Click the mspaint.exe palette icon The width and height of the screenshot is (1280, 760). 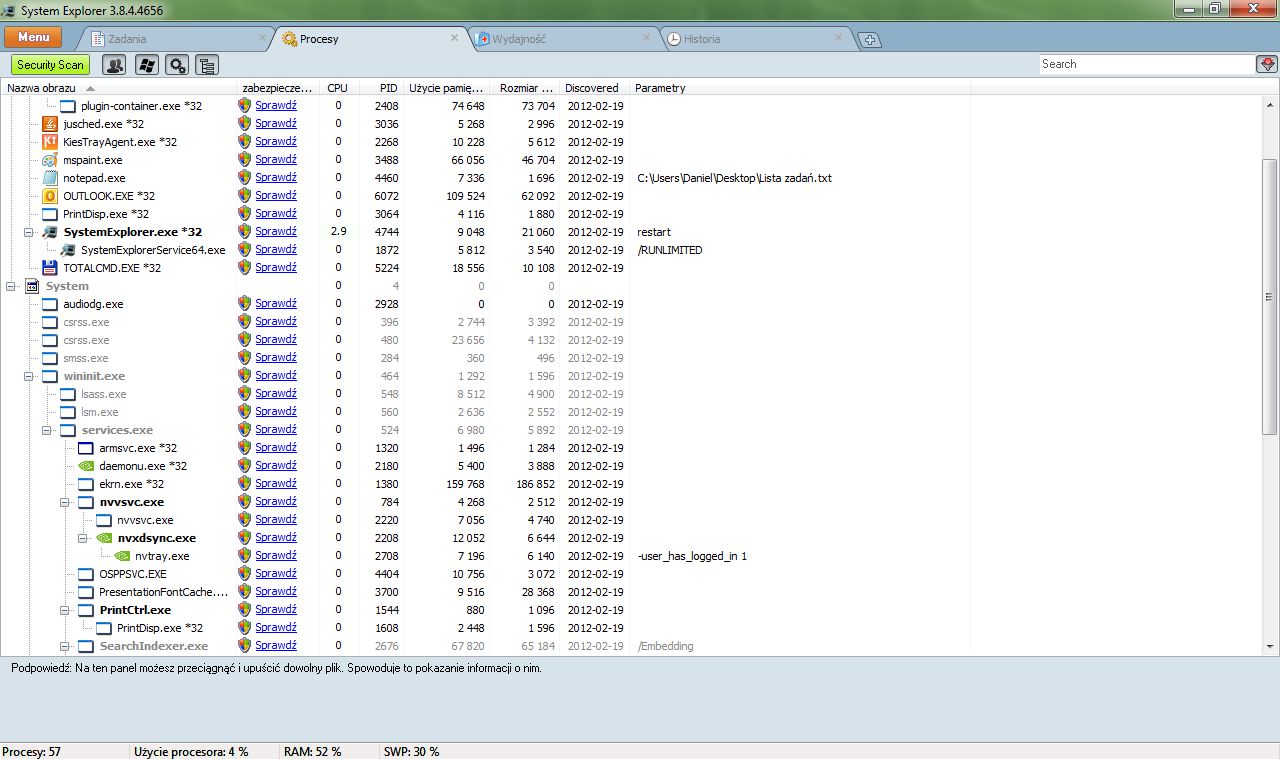point(50,160)
